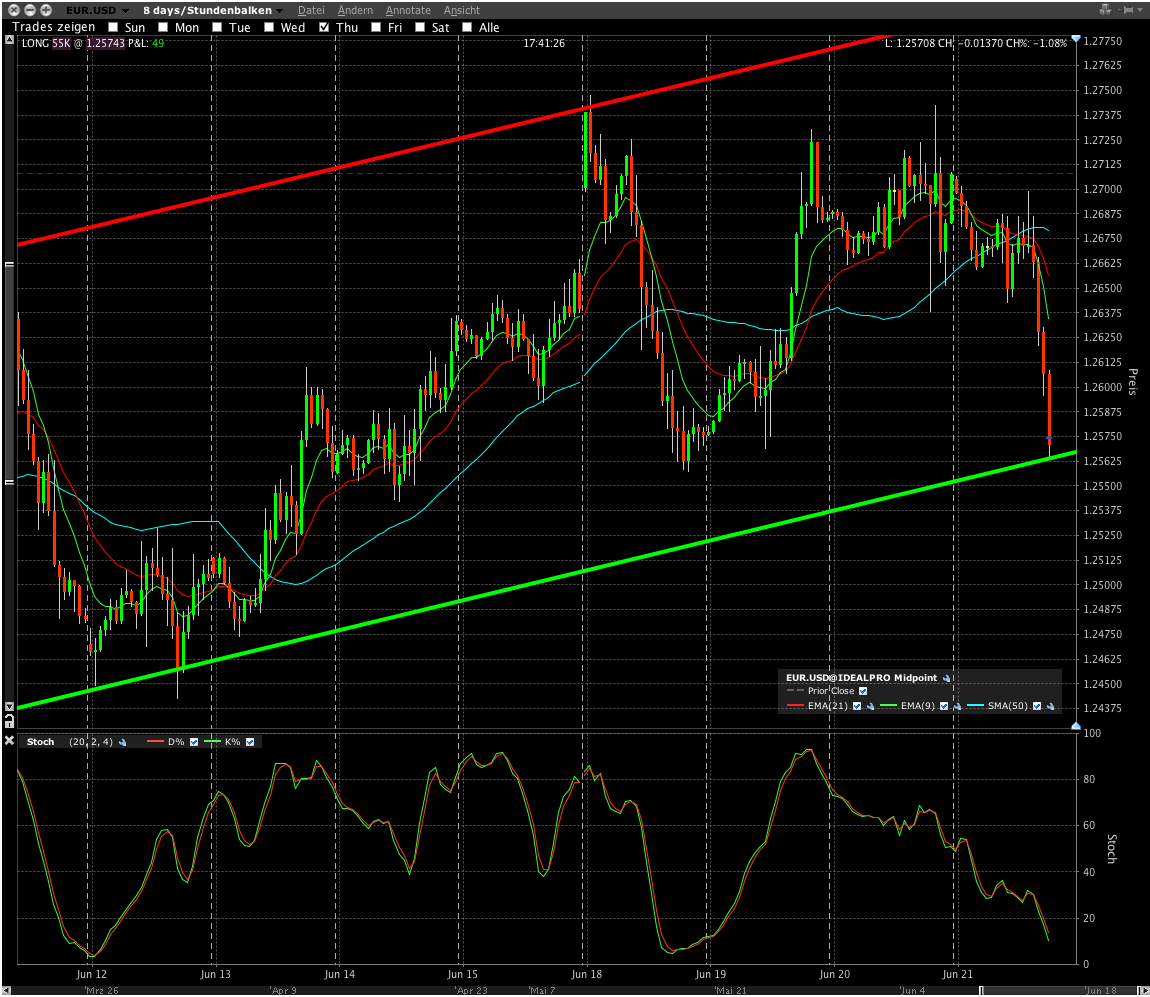Click the CH%: -1.08% change readout
Viewport: 1150px width, 997px height.
coord(1036,43)
